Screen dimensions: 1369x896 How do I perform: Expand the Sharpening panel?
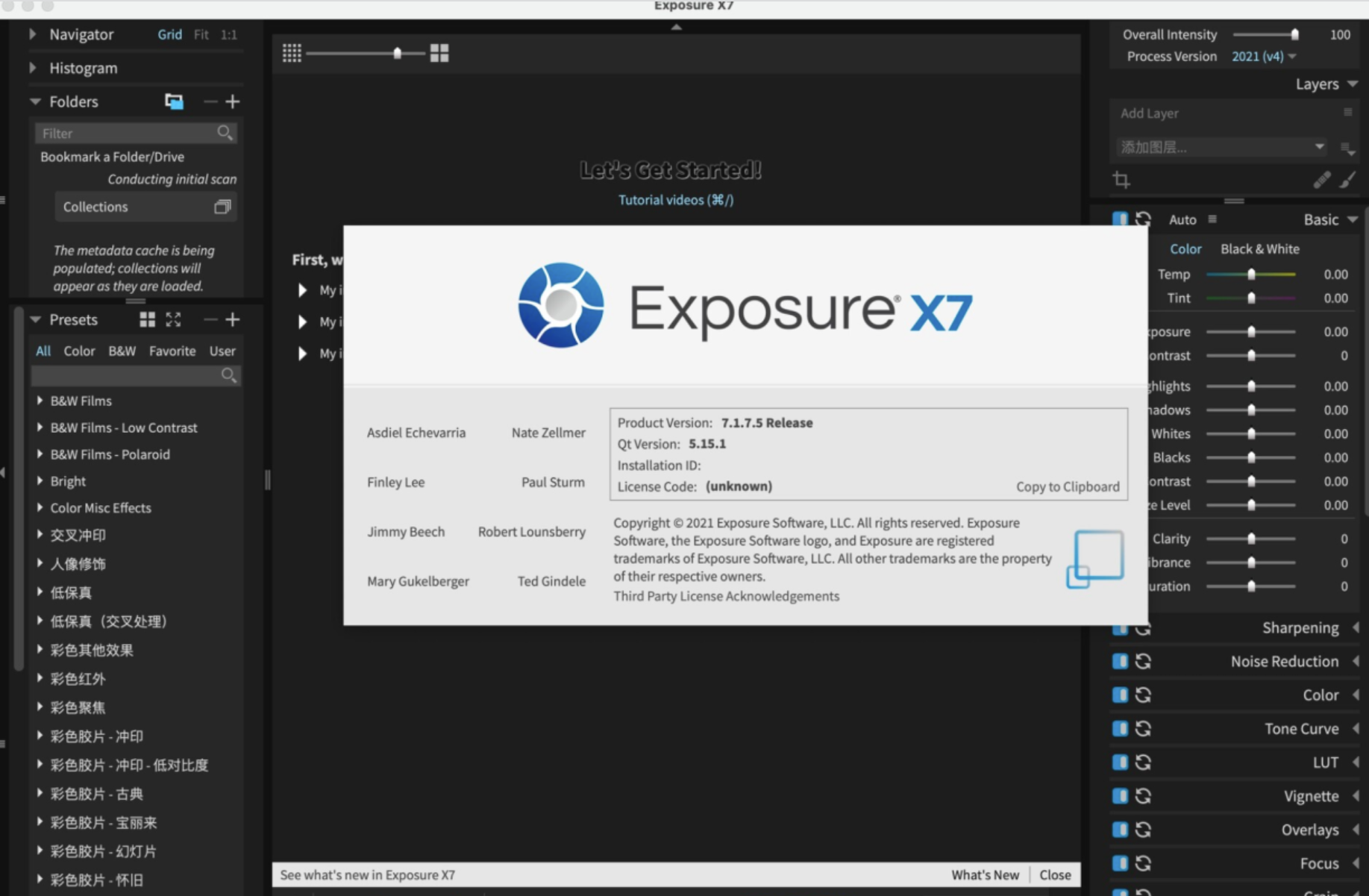click(x=1356, y=628)
